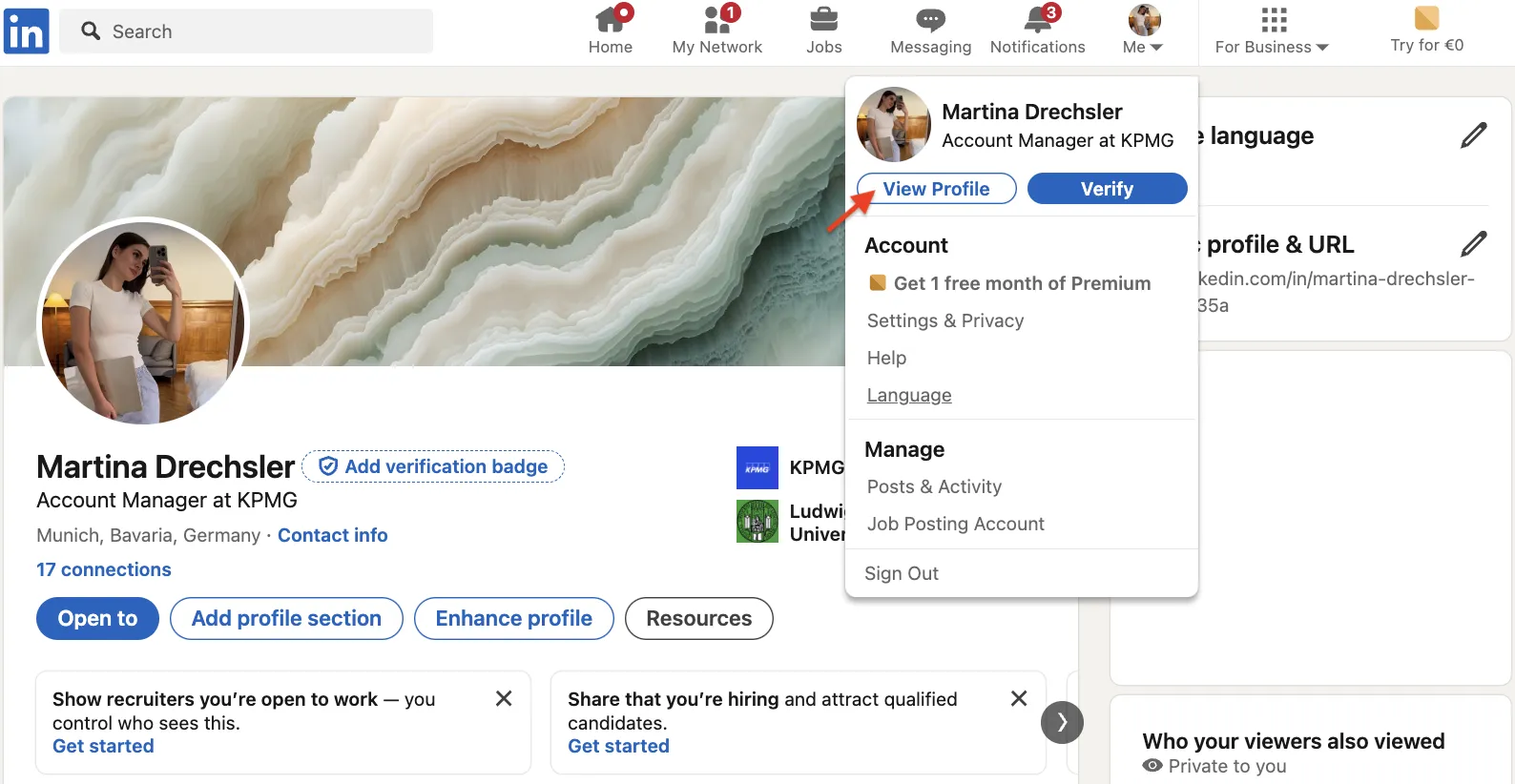
Task: Open the Contact info link
Action: coord(332,535)
